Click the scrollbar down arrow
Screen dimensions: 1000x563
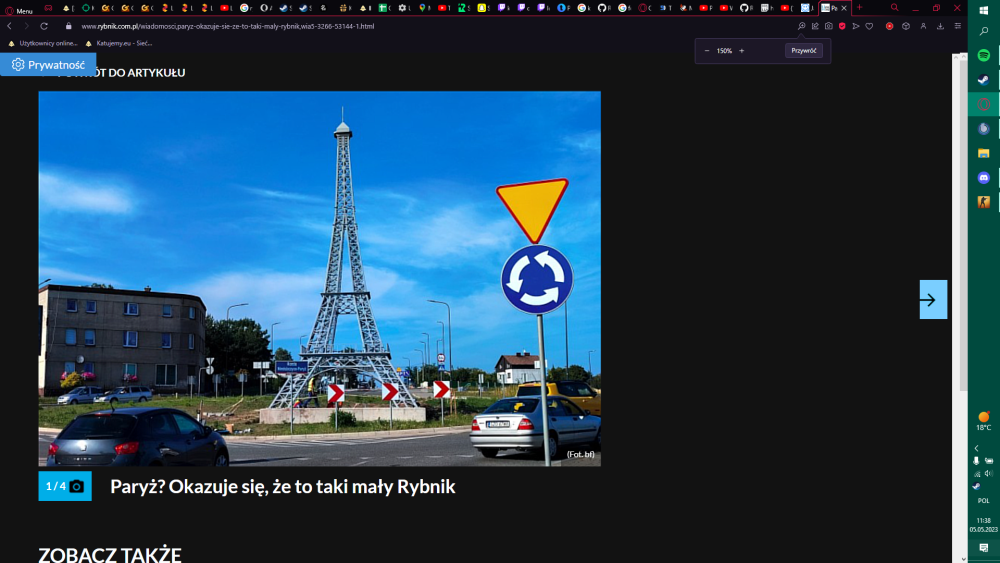point(963,559)
